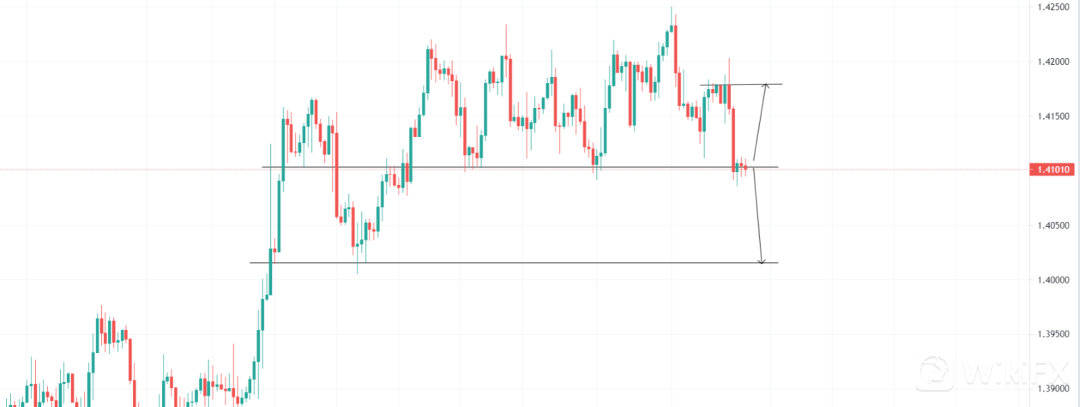Viewport: 1080px width, 407px height.
Task: Click the 1.39500 price axis label
Action: (x=1054, y=334)
